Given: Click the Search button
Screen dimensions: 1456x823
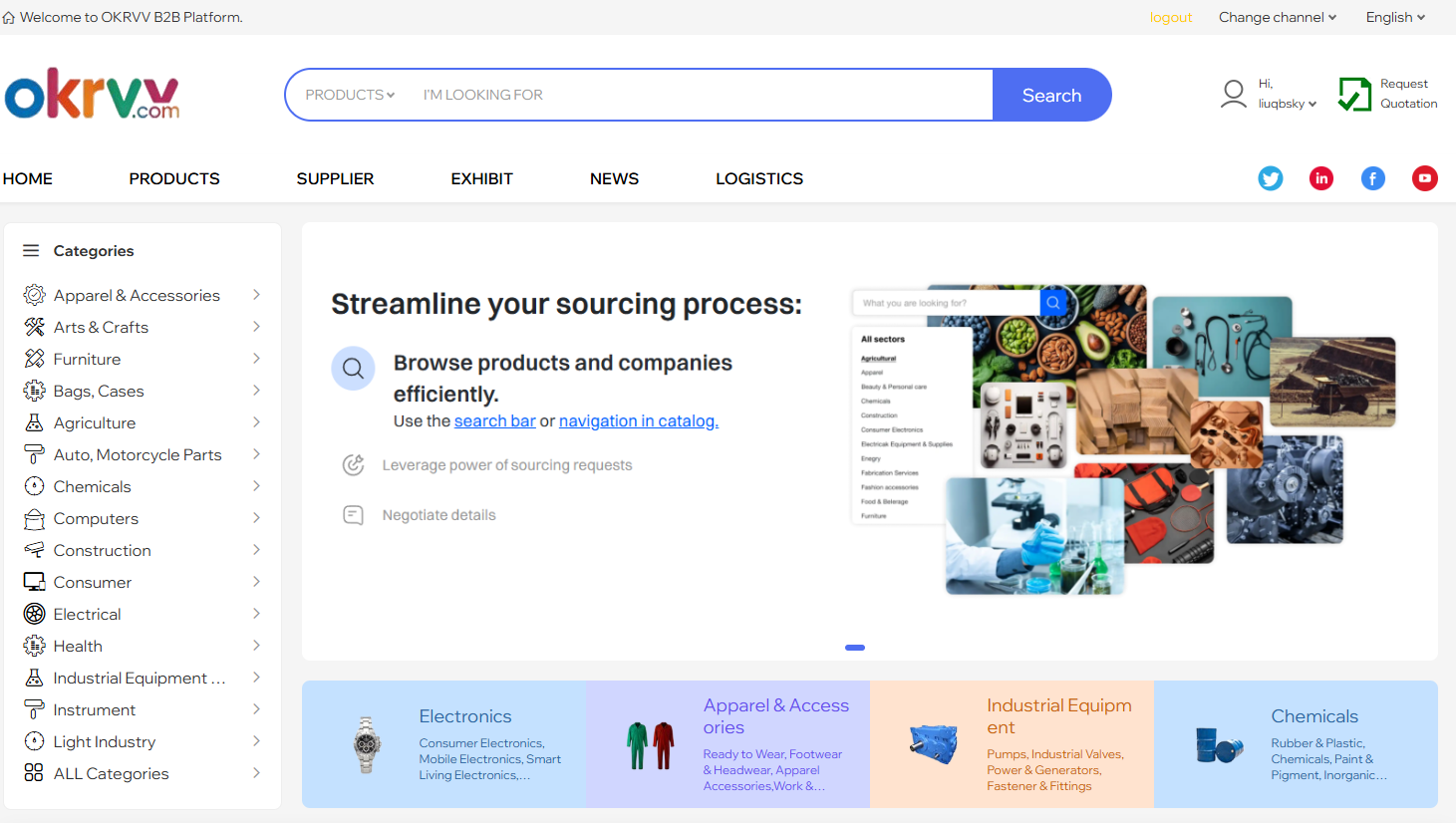Looking at the screenshot, I should (x=1051, y=94).
